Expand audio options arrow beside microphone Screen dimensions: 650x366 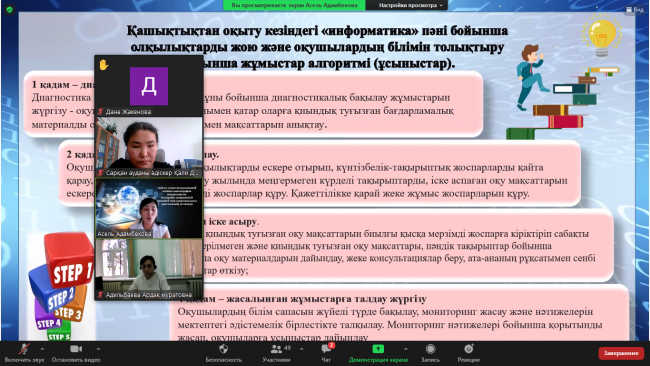coord(42,349)
